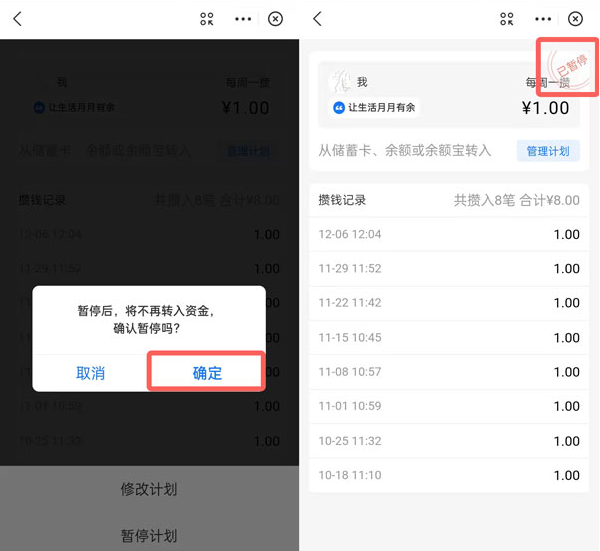The height and width of the screenshot is (551, 600).
Task: Click 取消 in the pause dialog
Action: pyautogui.click(x=90, y=373)
